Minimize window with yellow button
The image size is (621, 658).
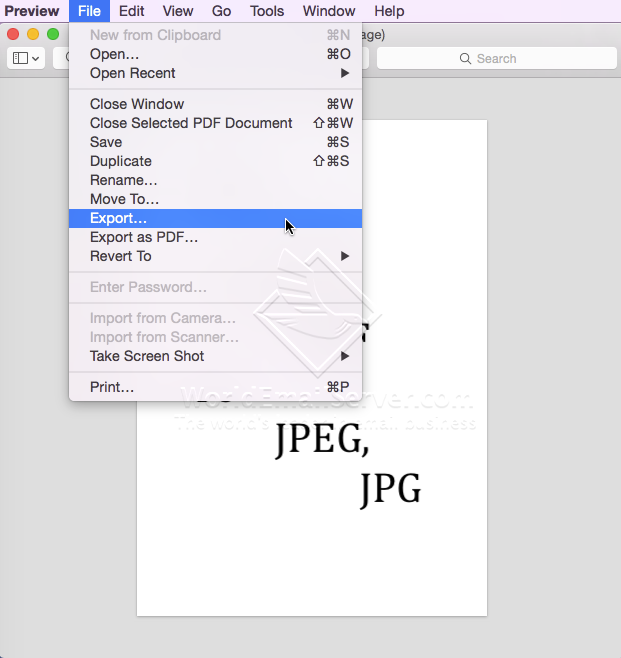[x=33, y=34]
